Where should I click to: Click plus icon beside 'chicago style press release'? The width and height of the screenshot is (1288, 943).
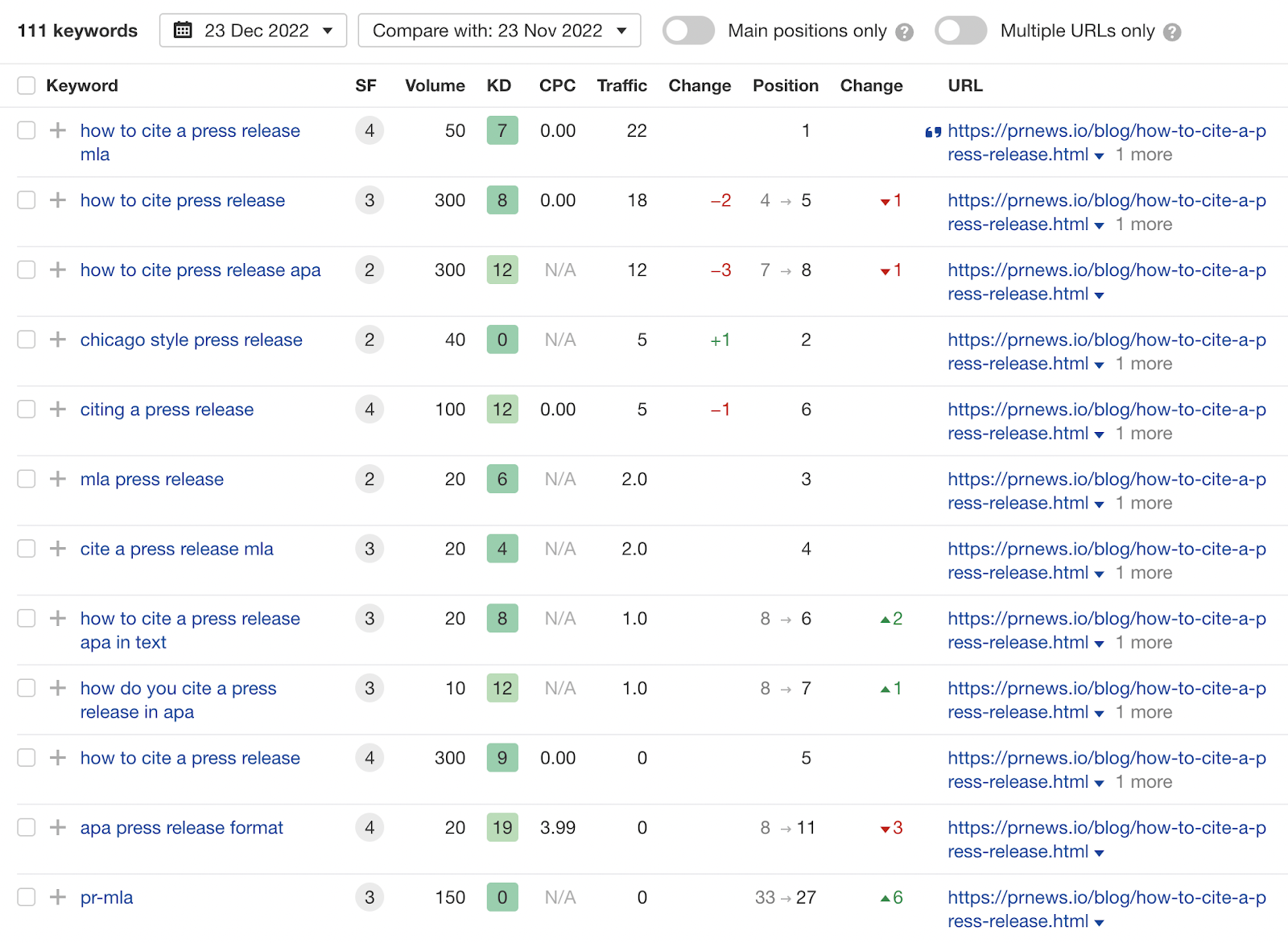click(x=57, y=340)
